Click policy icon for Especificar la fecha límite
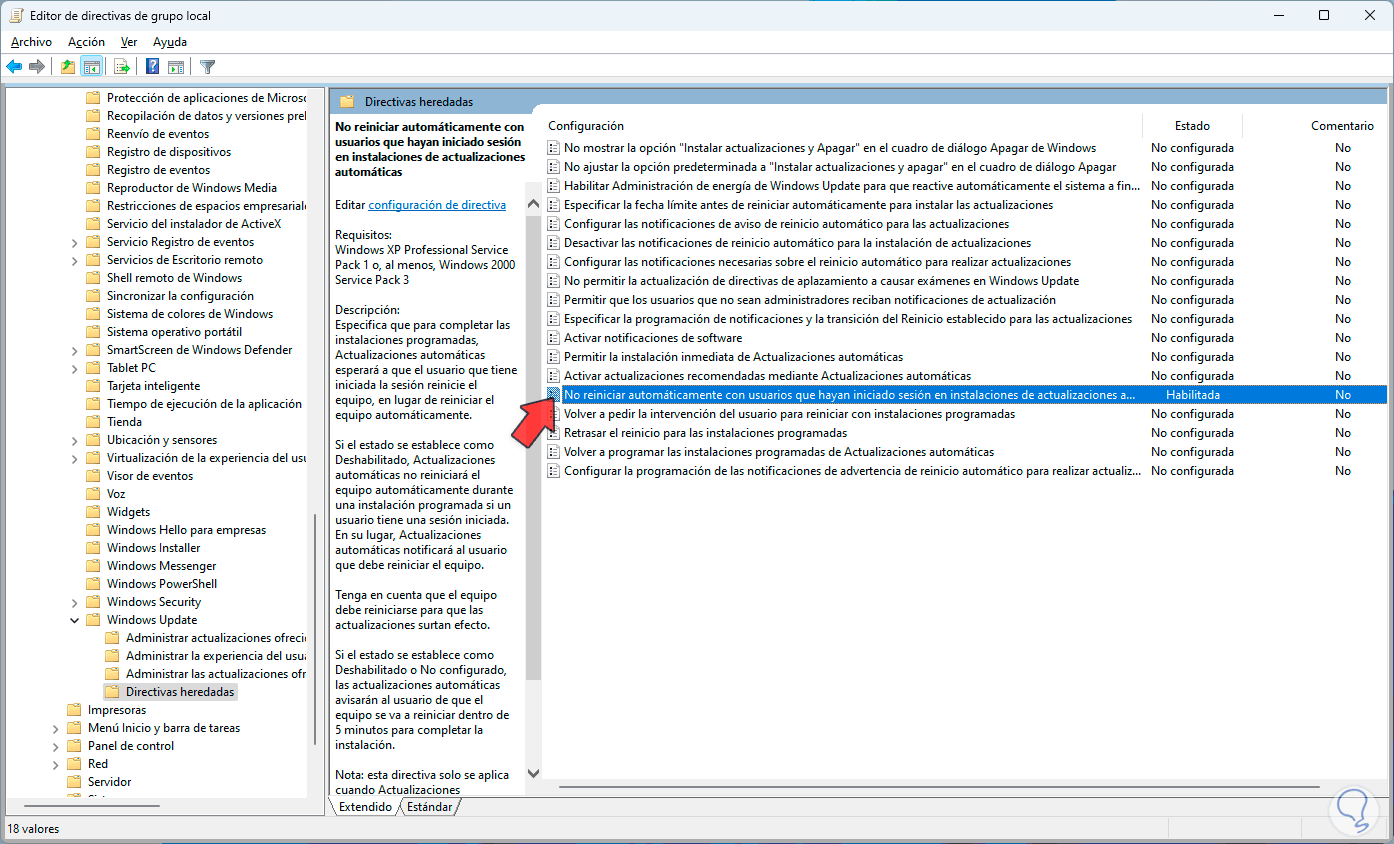1394x844 pixels. (555, 205)
